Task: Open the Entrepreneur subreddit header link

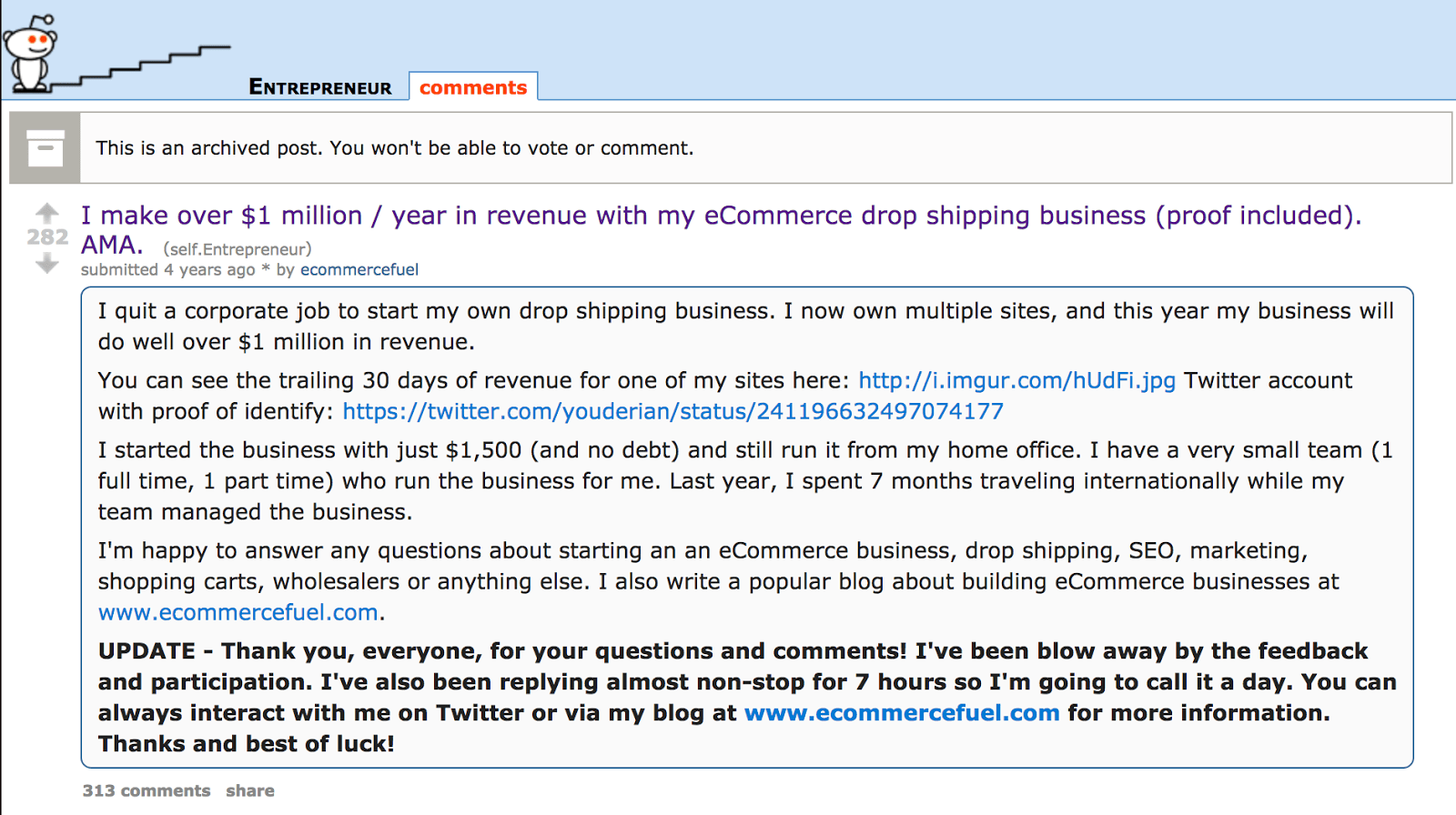Action: pyautogui.click(x=320, y=87)
